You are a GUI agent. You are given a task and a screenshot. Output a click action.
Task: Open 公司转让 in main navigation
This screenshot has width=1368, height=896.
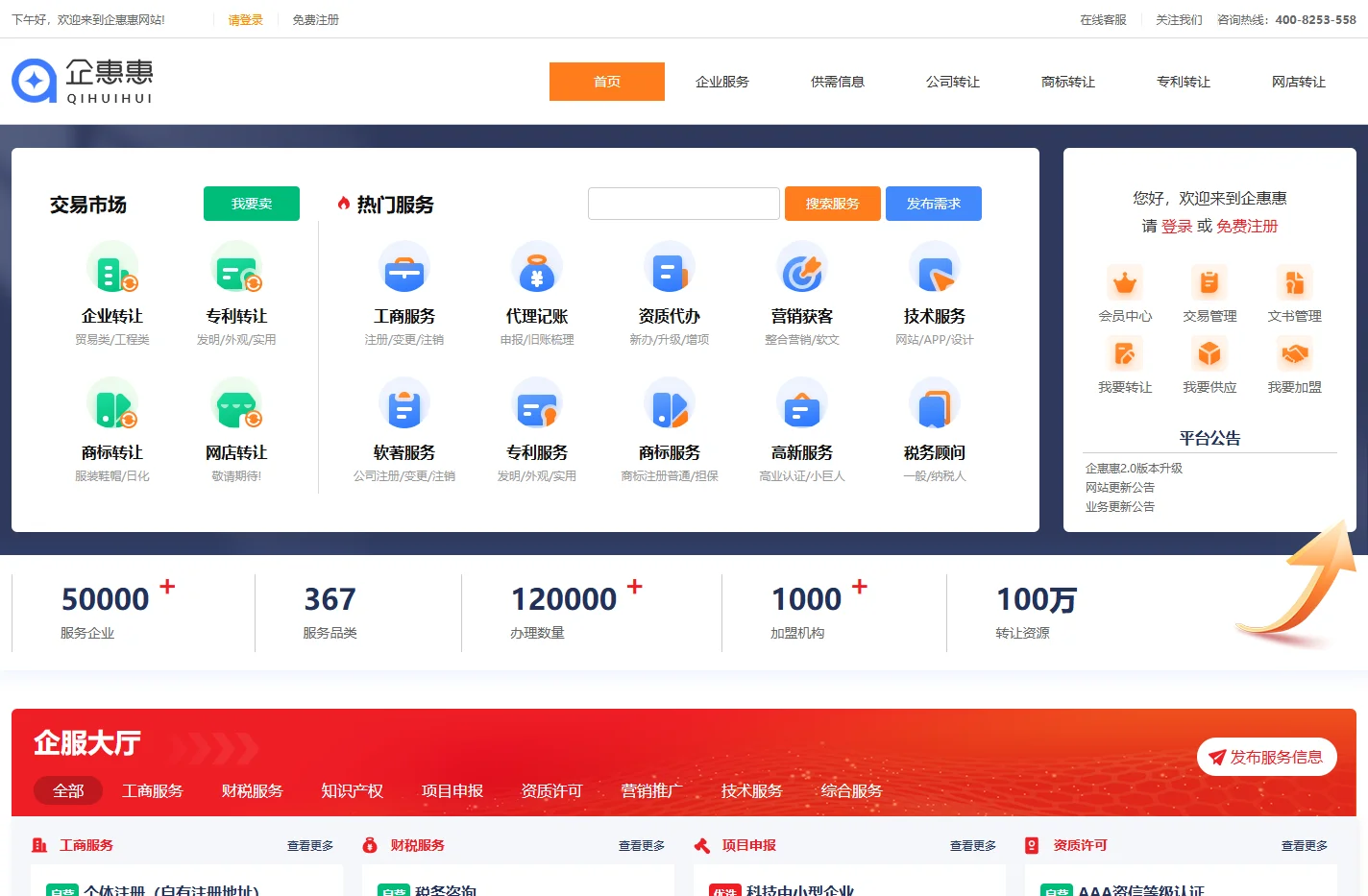pyautogui.click(x=953, y=82)
